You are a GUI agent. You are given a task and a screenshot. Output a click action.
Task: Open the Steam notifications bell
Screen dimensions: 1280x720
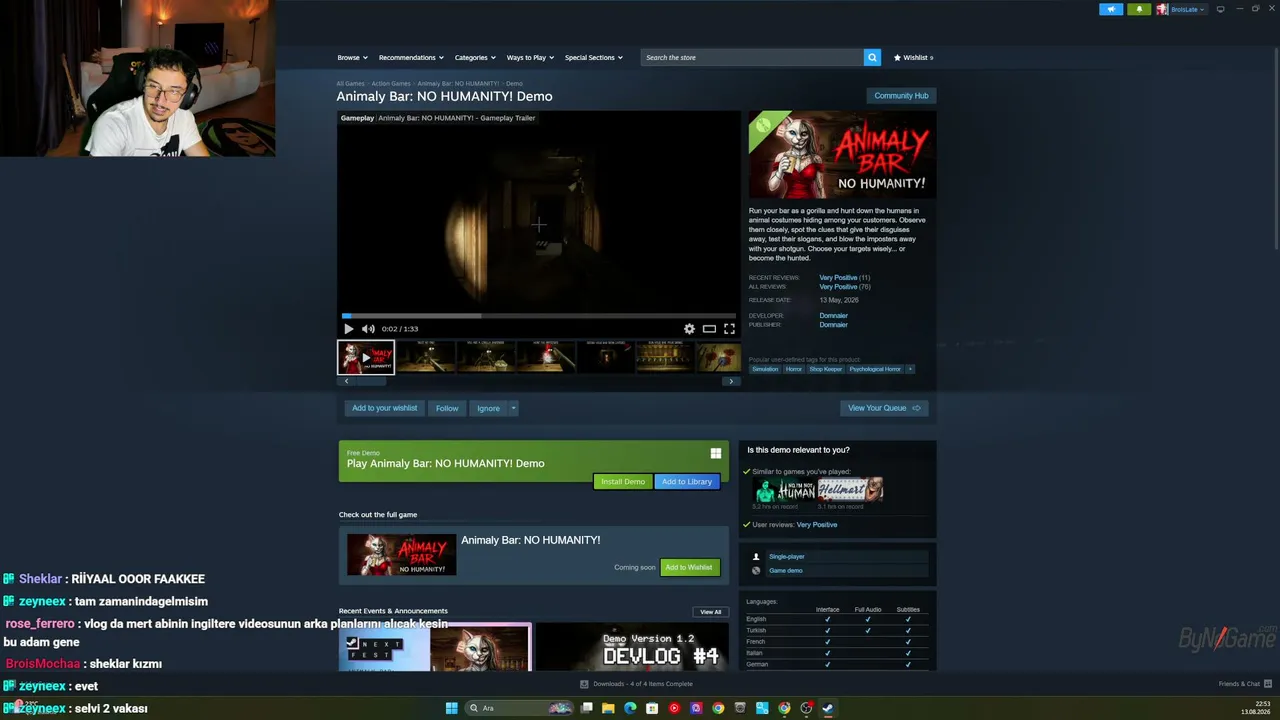(1139, 9)
